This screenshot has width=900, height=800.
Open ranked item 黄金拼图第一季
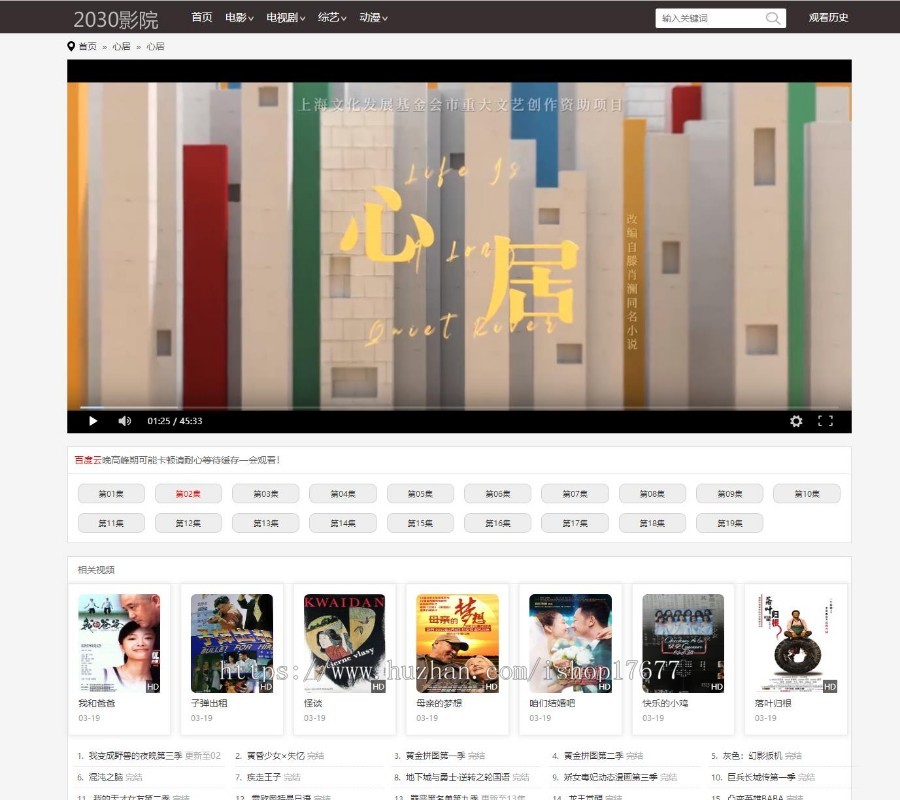[x=436, y=756]
